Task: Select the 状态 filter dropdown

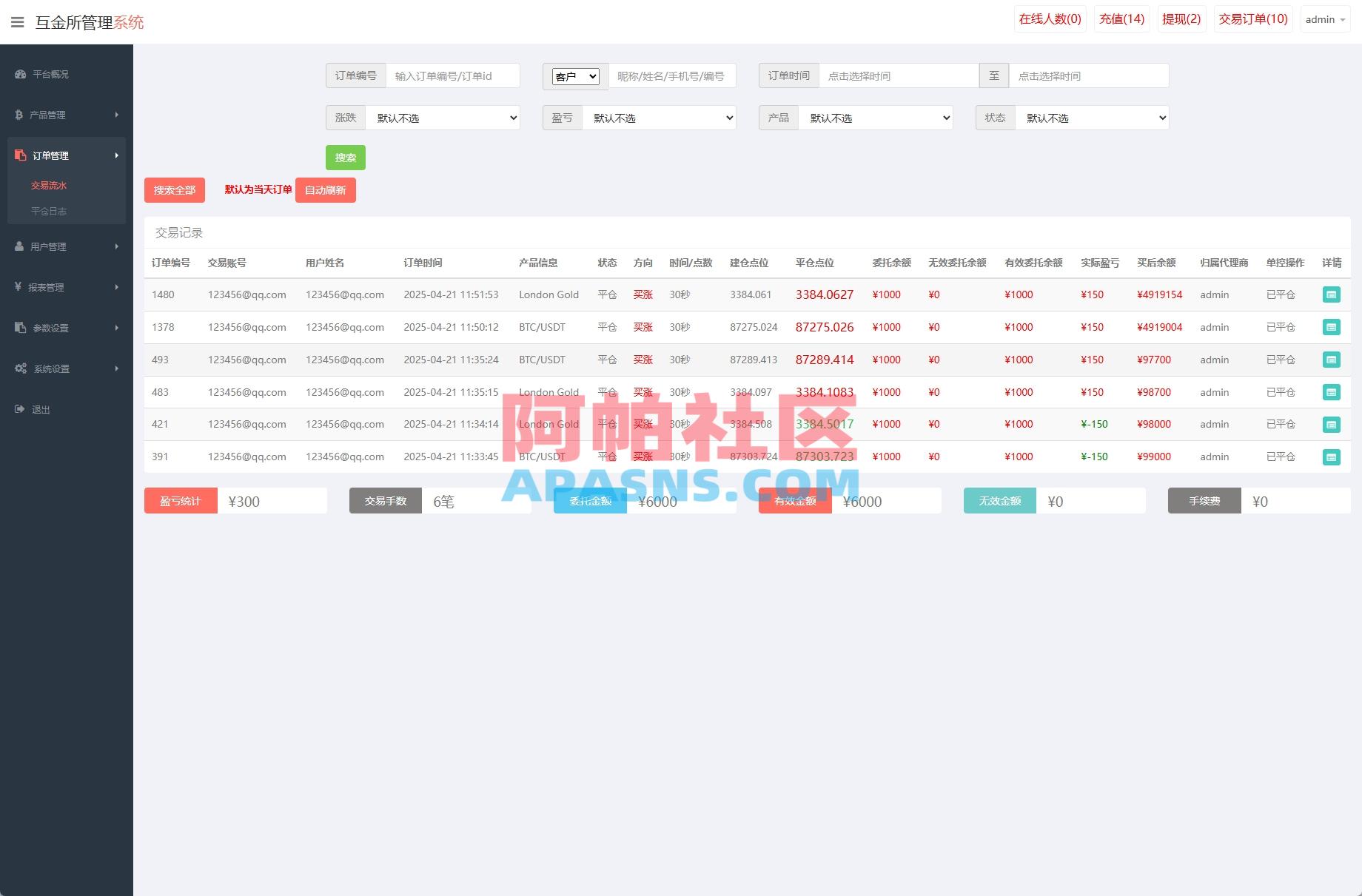Action: click(1091, 117)
